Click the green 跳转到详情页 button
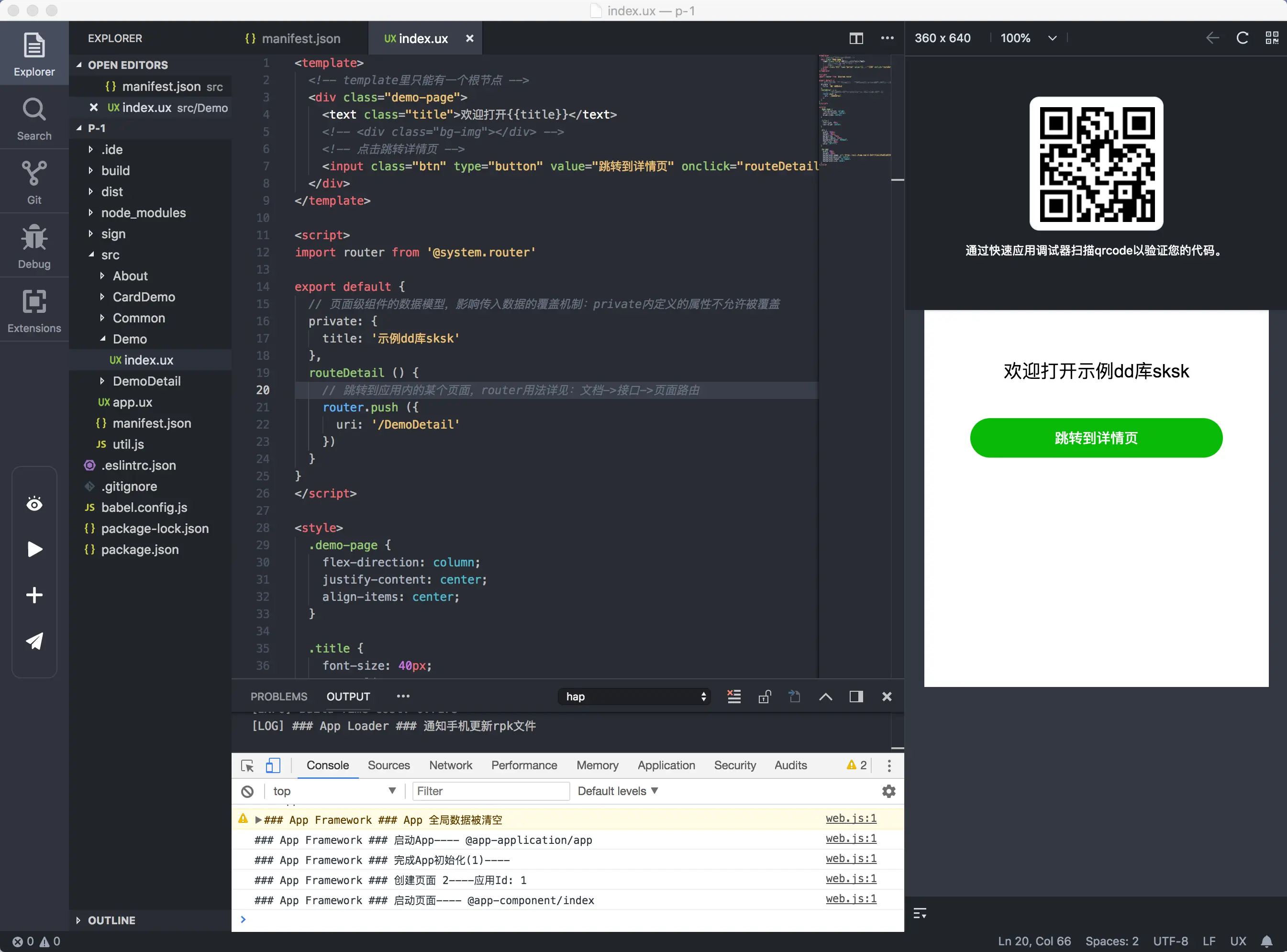 click(1096, 438)
